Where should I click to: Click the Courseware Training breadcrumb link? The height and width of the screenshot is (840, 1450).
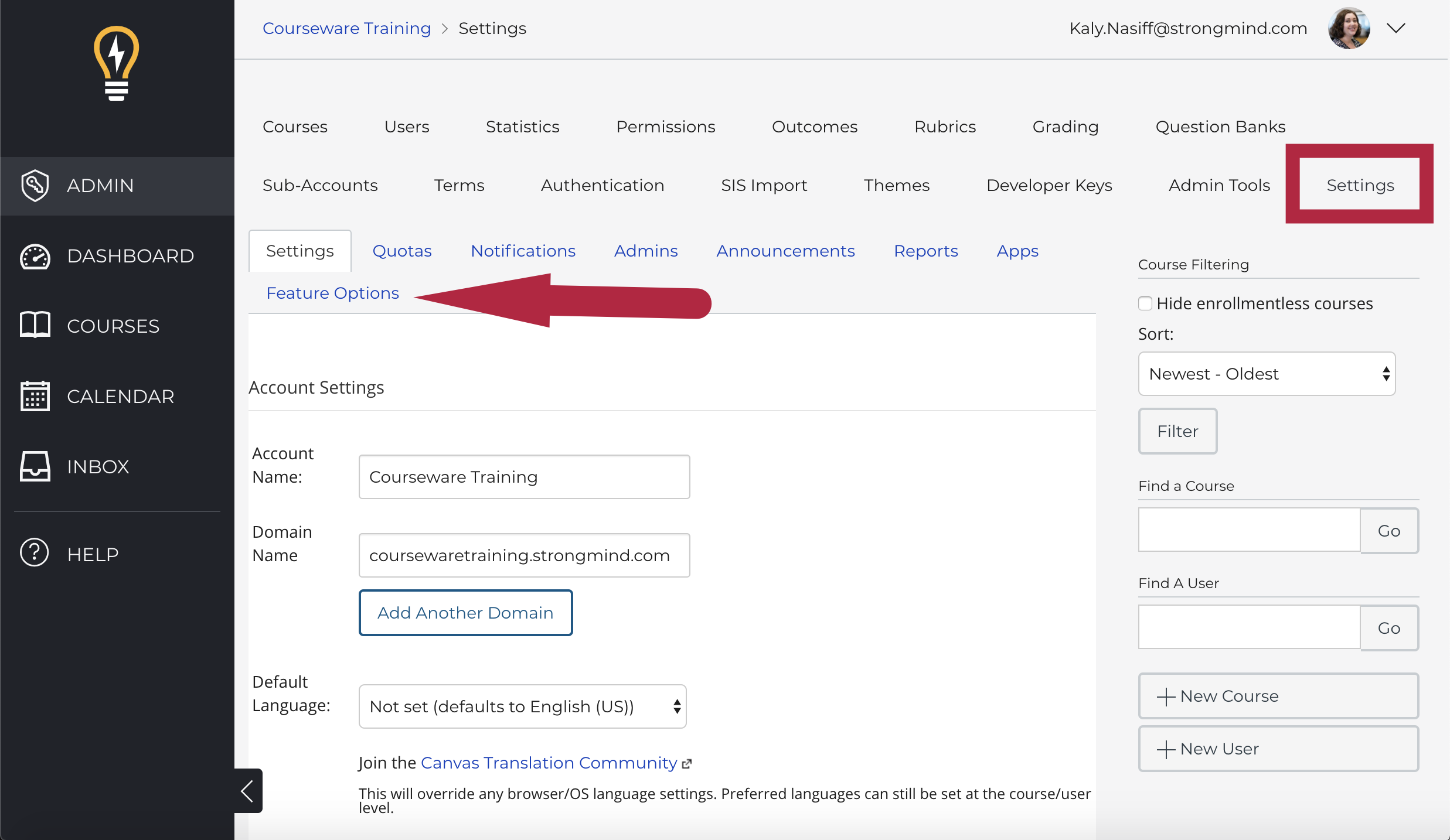(346, 28)
